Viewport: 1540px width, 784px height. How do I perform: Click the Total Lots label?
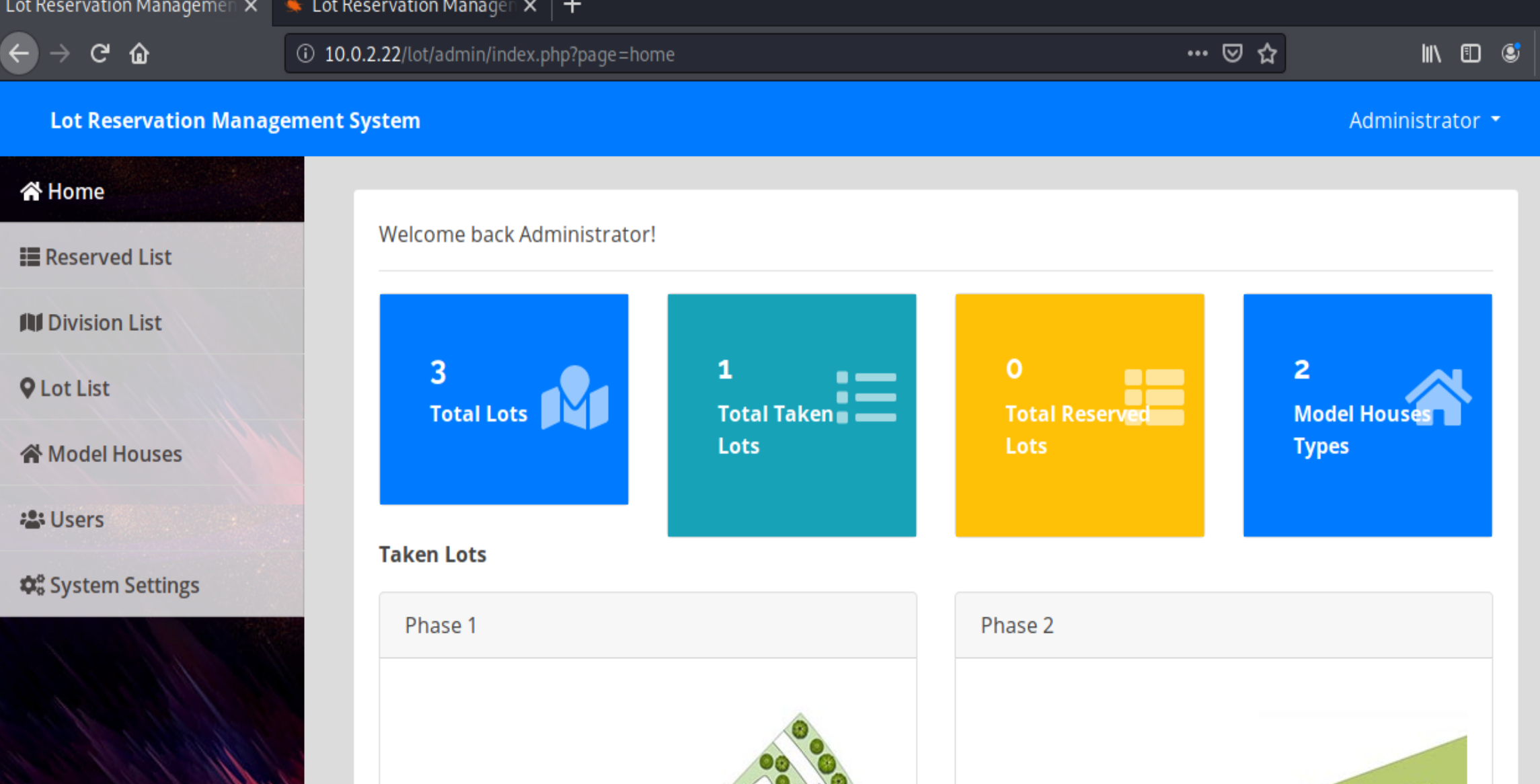[478, 414]
